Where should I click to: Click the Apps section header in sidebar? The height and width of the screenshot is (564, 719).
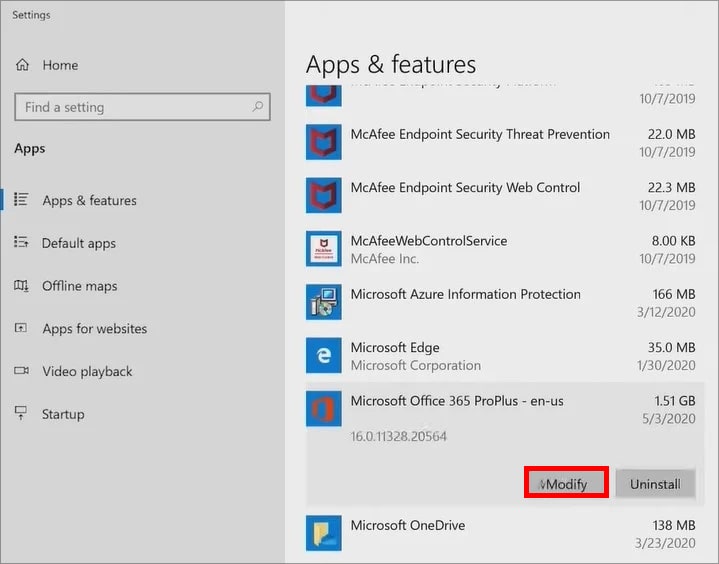click(x=29, y=149)
